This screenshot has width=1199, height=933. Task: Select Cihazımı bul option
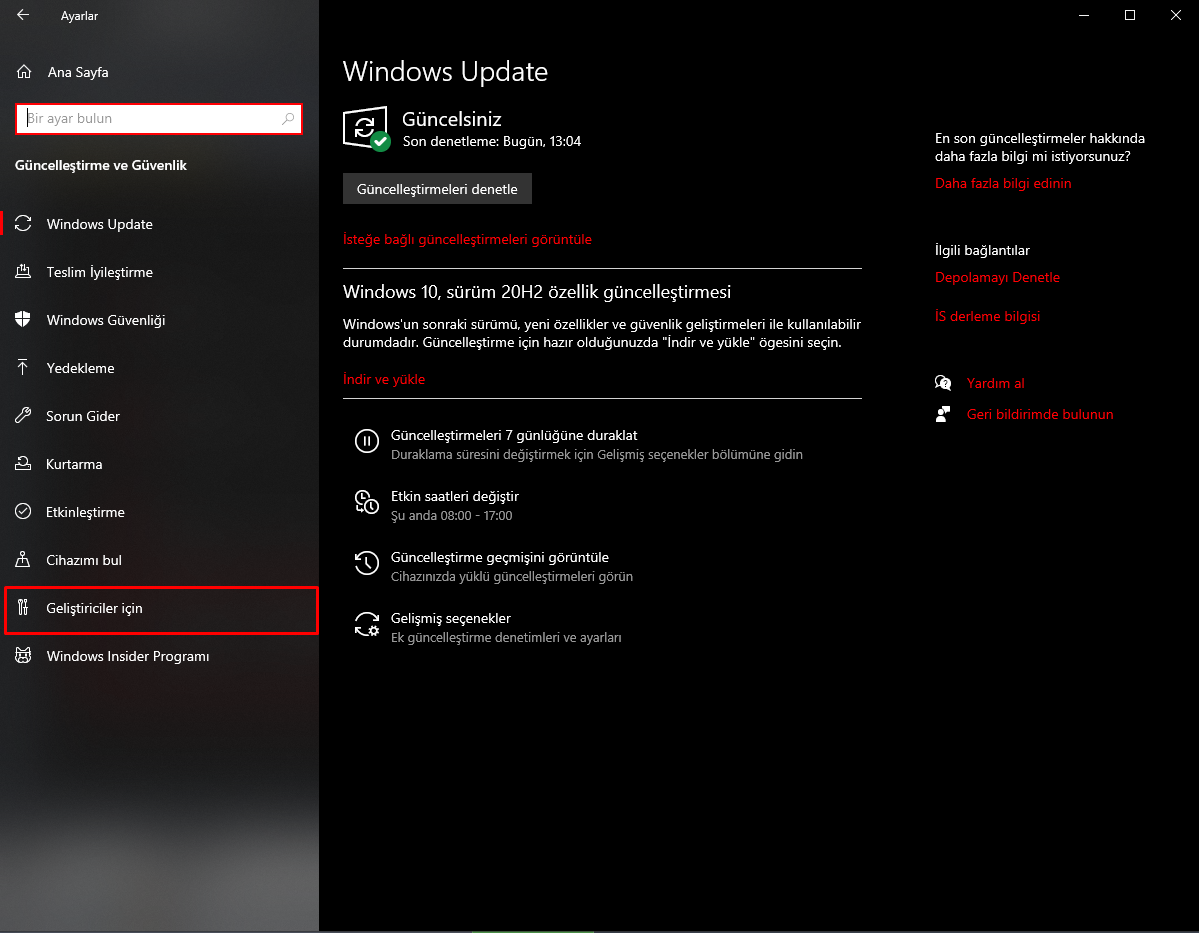pos(159,560)
